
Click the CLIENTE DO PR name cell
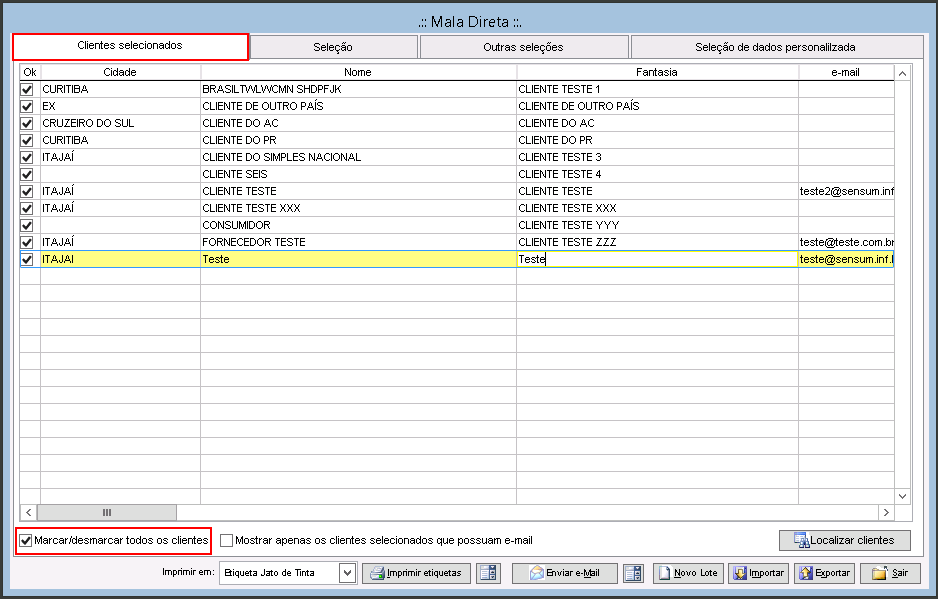(x=358, y=141)
